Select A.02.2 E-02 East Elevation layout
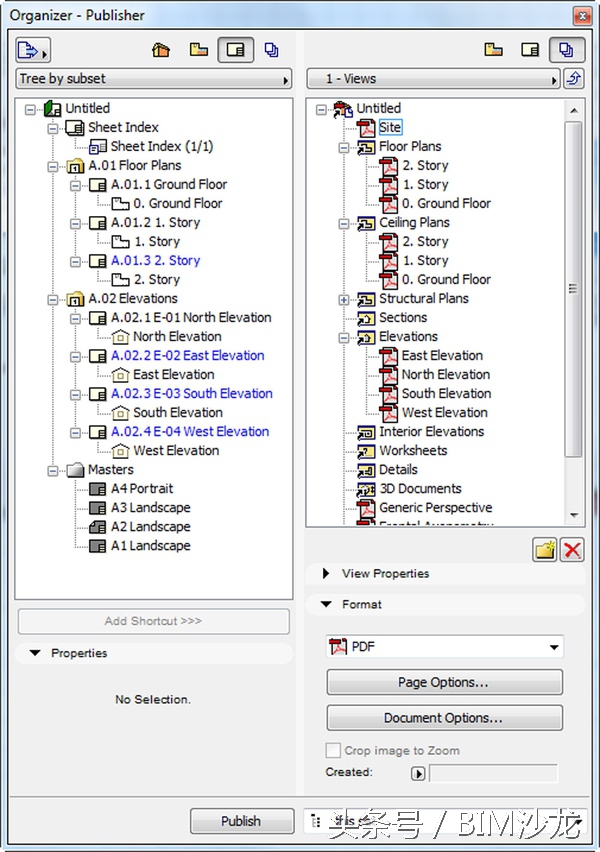The image size is (600, 852). [187, 356]
